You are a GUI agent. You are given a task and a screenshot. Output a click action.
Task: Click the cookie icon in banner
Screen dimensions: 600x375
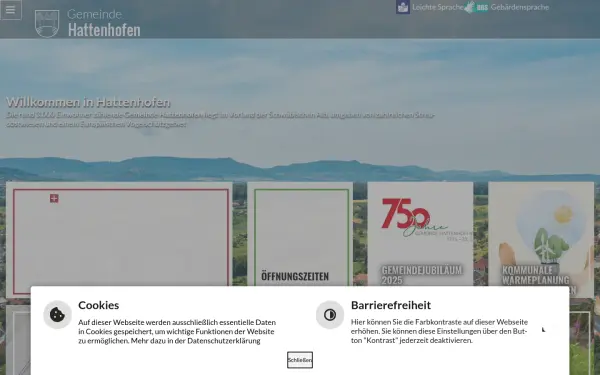coord(57,315)
